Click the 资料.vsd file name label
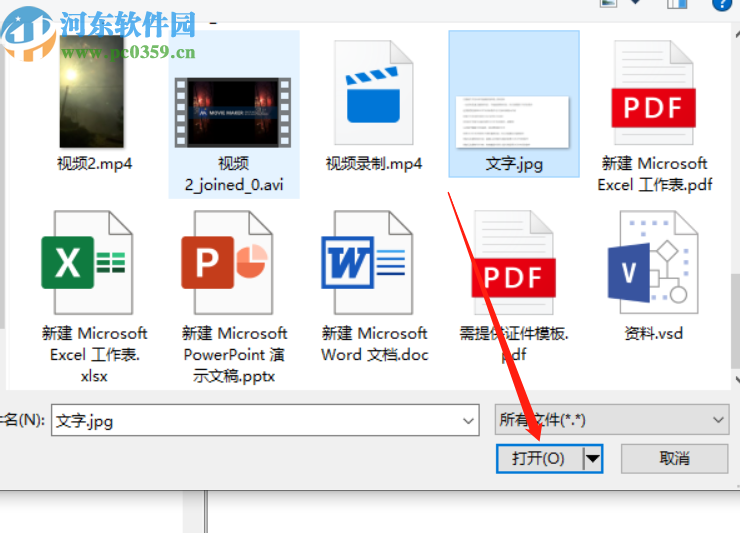The height and width of the screenshot is (533, 740). pyautogui.click(x=654, y=334)
